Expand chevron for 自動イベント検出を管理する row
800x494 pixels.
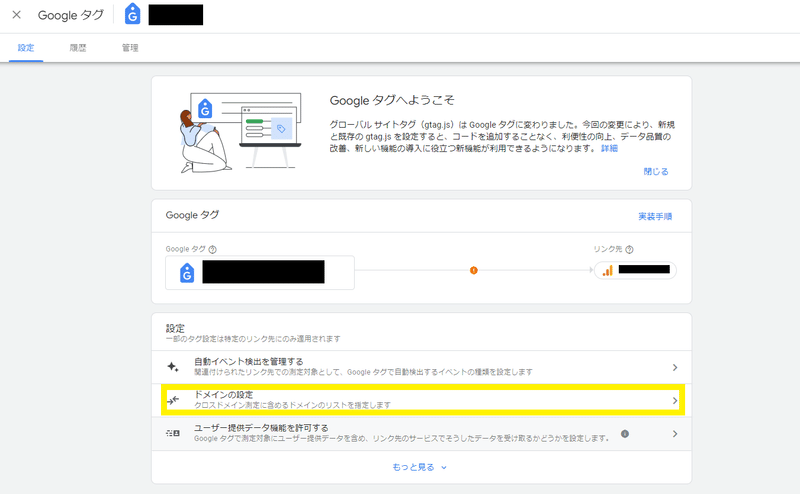click(674, 367)
